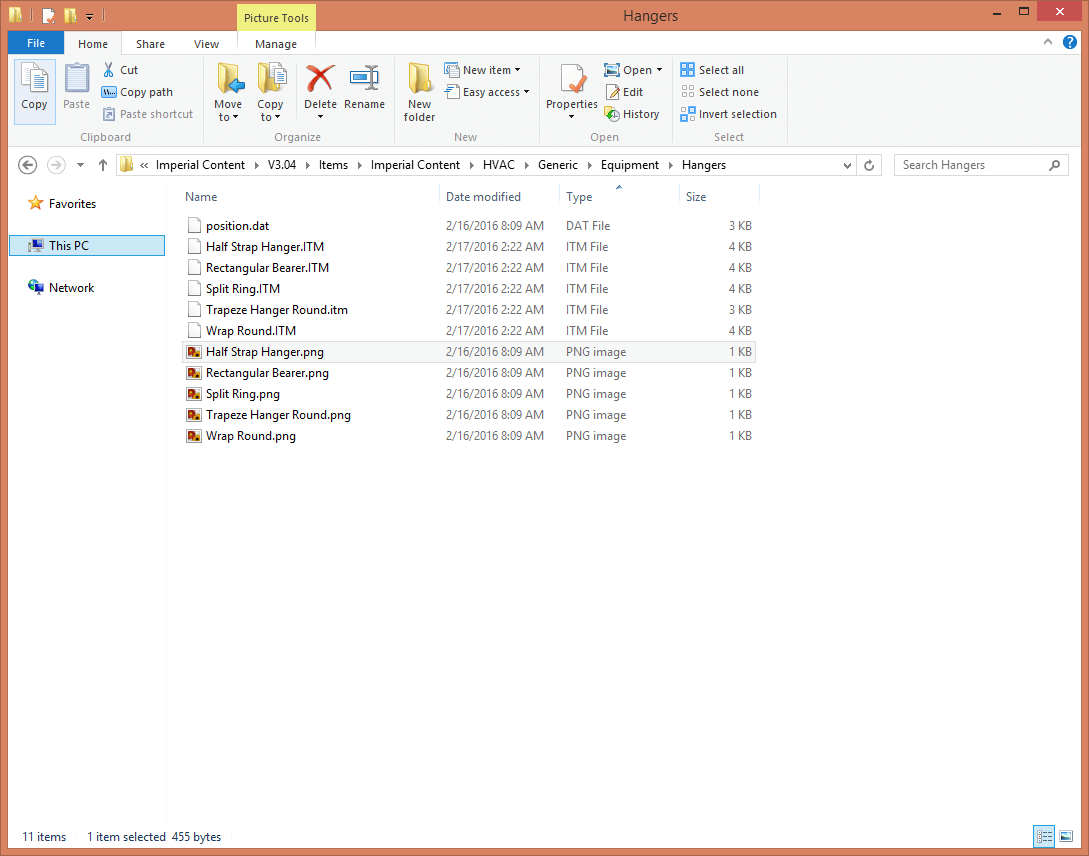Open the View ribbon tab
This screenshot has width=1089, height=856.
[206, 44]
